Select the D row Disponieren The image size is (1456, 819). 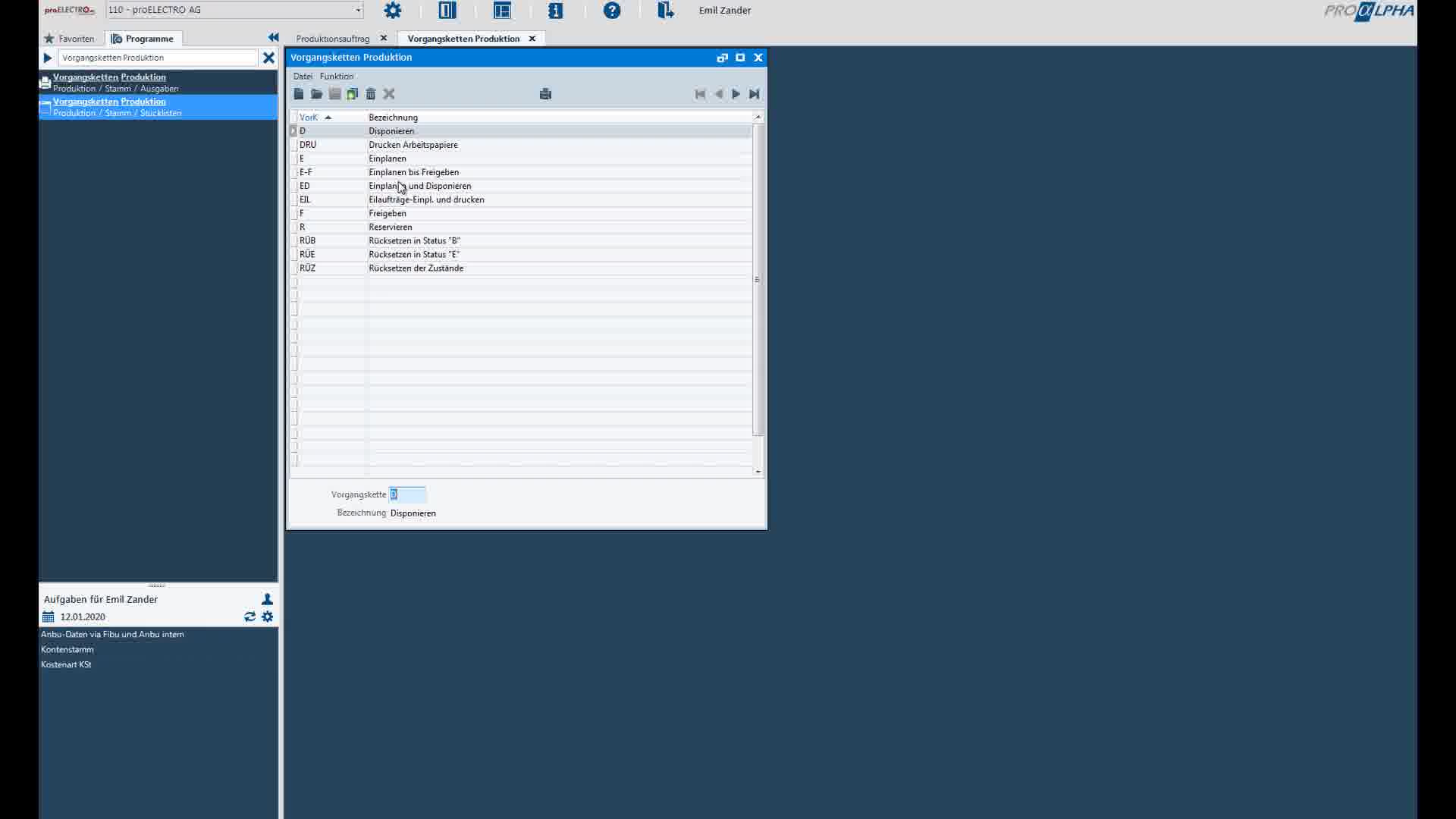click(521, 131)
